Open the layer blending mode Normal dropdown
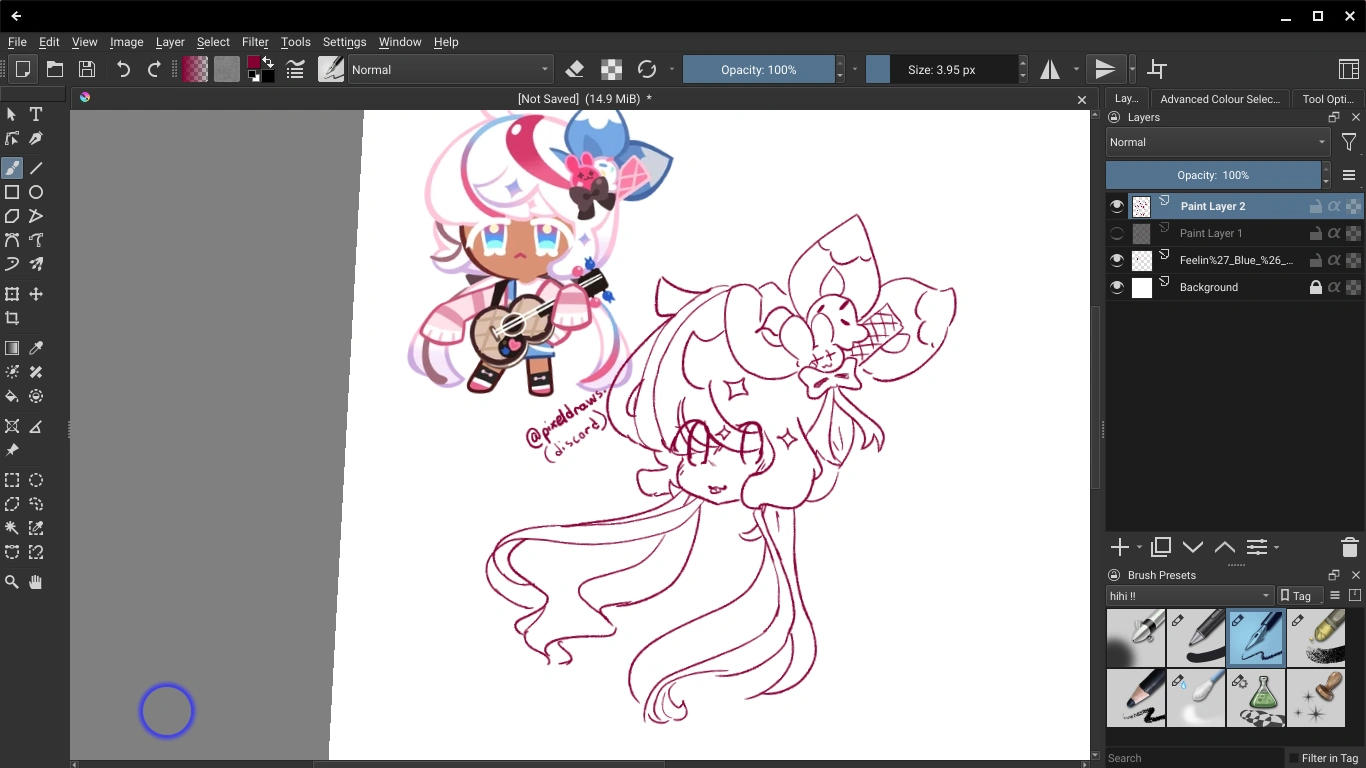Image resolution: width=1366 pixels, height=768 pixels. tap(1216, 142)
